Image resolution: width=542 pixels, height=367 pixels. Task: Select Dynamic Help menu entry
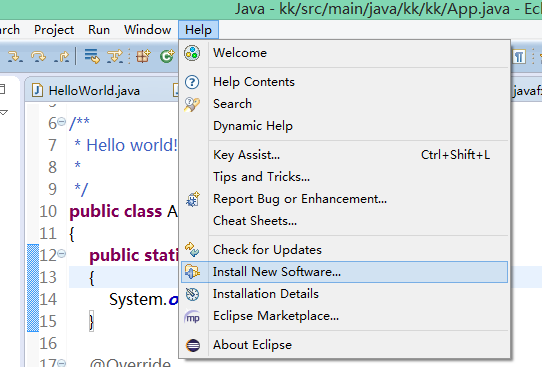(344, 126)
